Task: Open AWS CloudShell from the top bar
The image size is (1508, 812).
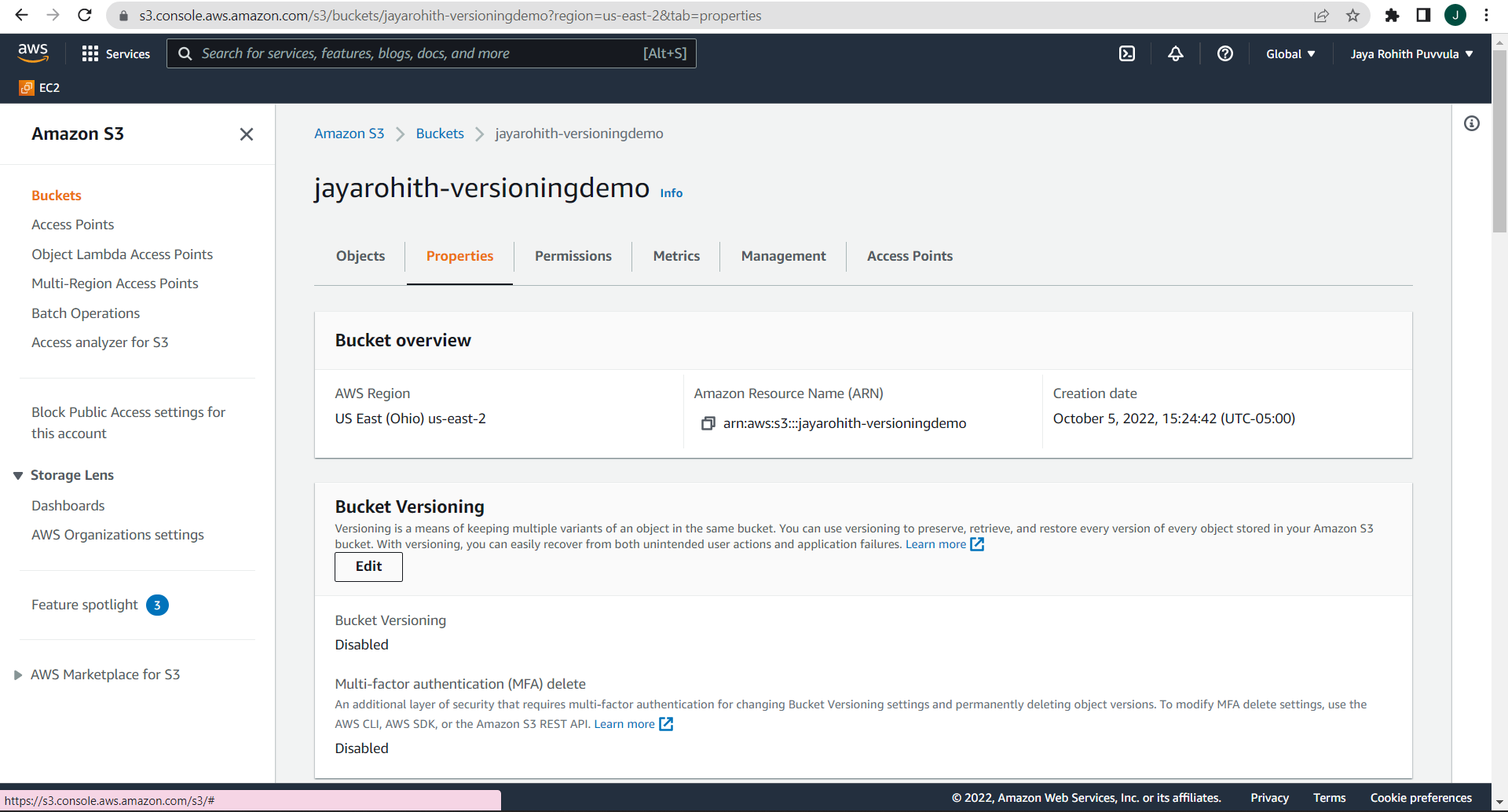Action: (1128, 53)
